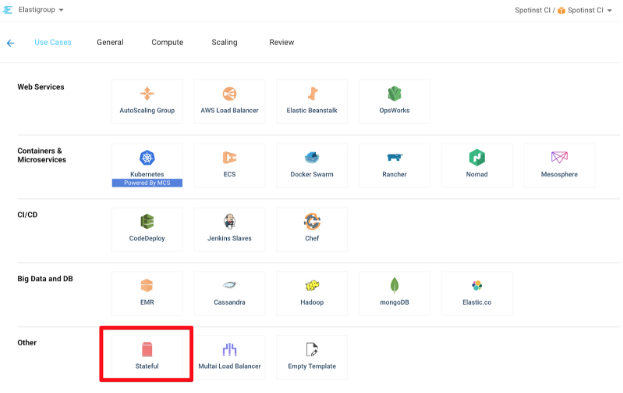623x393 pixels.
Task: Pick the CodeDeploy icon
Action: tap(147, 222)
